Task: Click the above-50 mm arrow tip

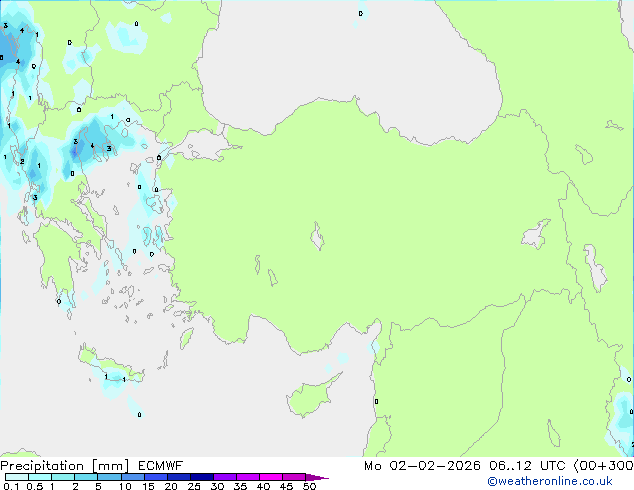Action: [317, 477]
